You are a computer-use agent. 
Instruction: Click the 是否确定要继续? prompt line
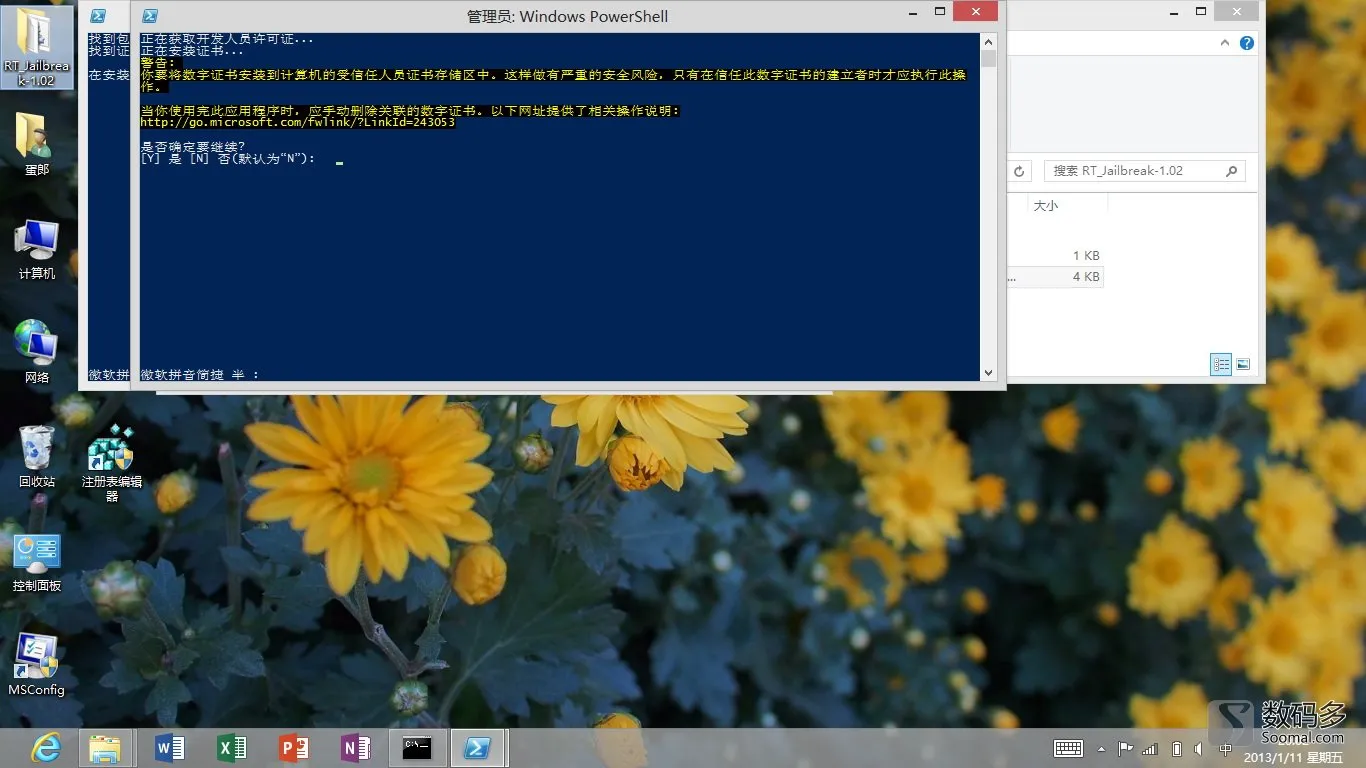tap(193, 147)
